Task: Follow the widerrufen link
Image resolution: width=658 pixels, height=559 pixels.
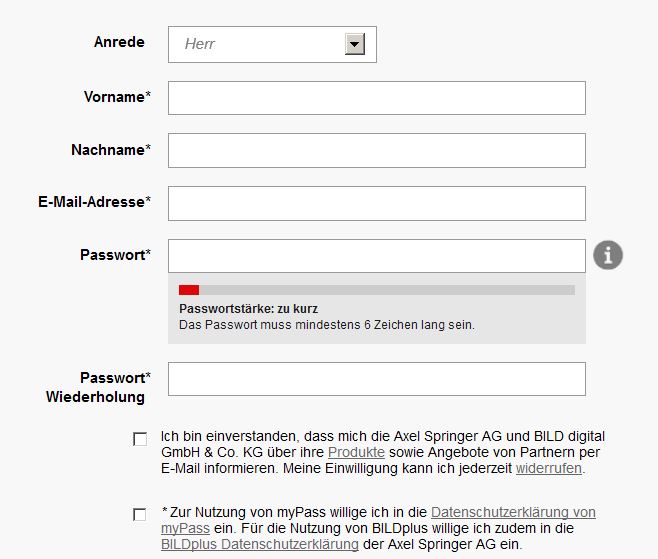Action: coord(548,468)
